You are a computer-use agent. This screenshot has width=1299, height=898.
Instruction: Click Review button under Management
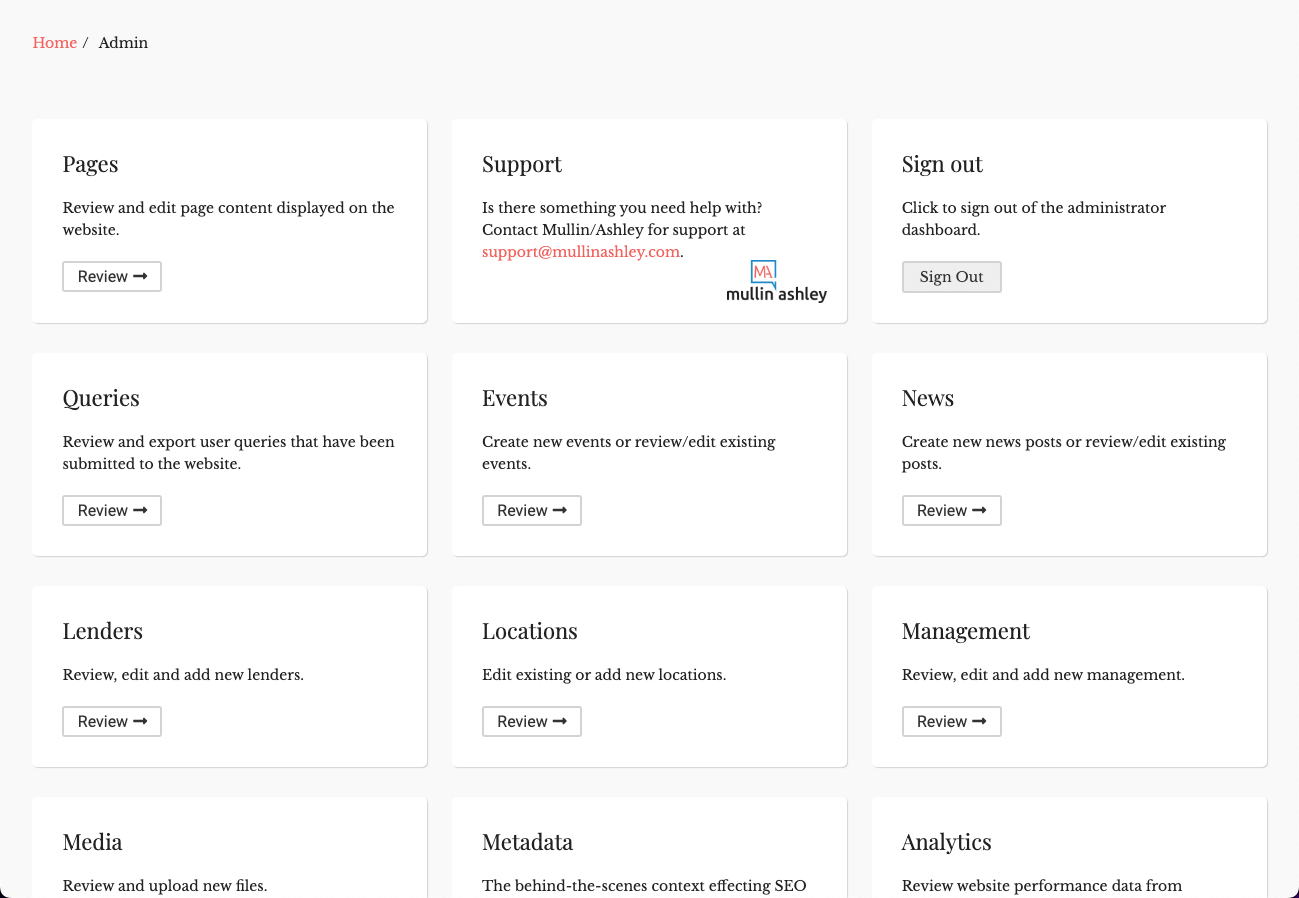(x=951, y=722)
